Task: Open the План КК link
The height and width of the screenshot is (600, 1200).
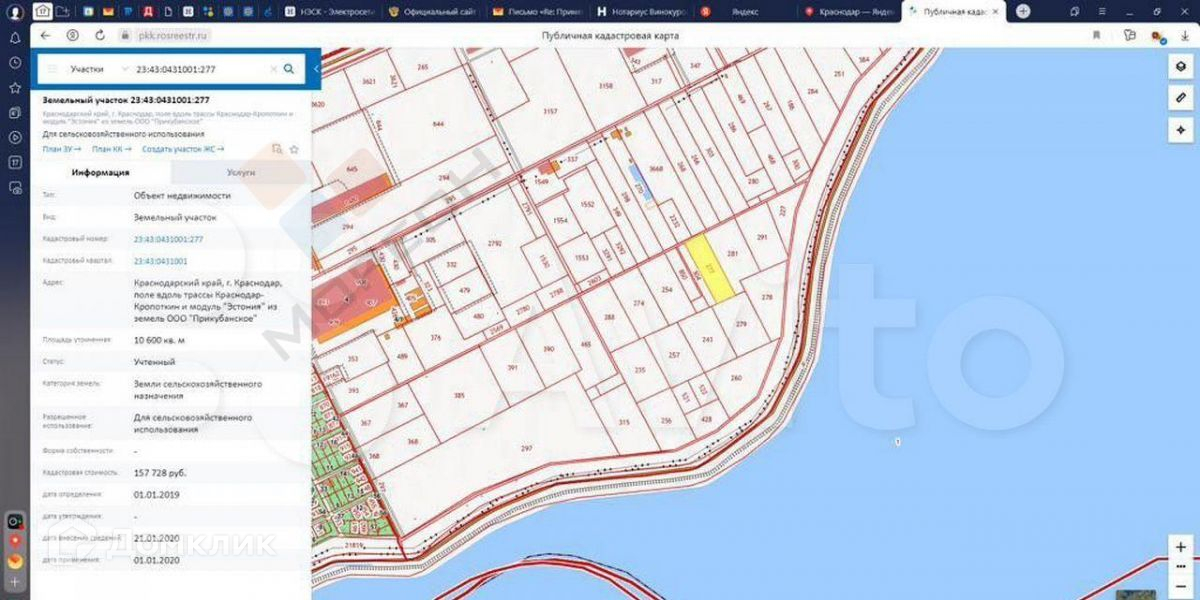Action: (111, 148)
